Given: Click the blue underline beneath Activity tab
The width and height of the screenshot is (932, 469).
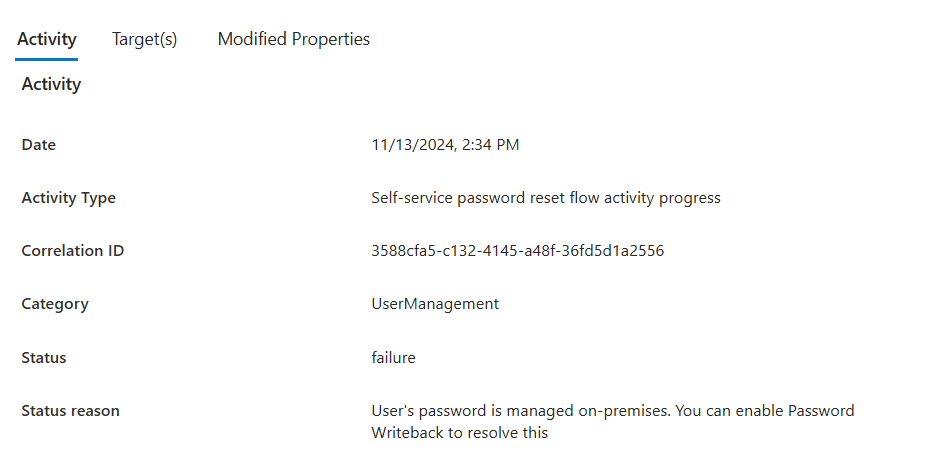Looking at the screenshot, I should pos(46,59).
